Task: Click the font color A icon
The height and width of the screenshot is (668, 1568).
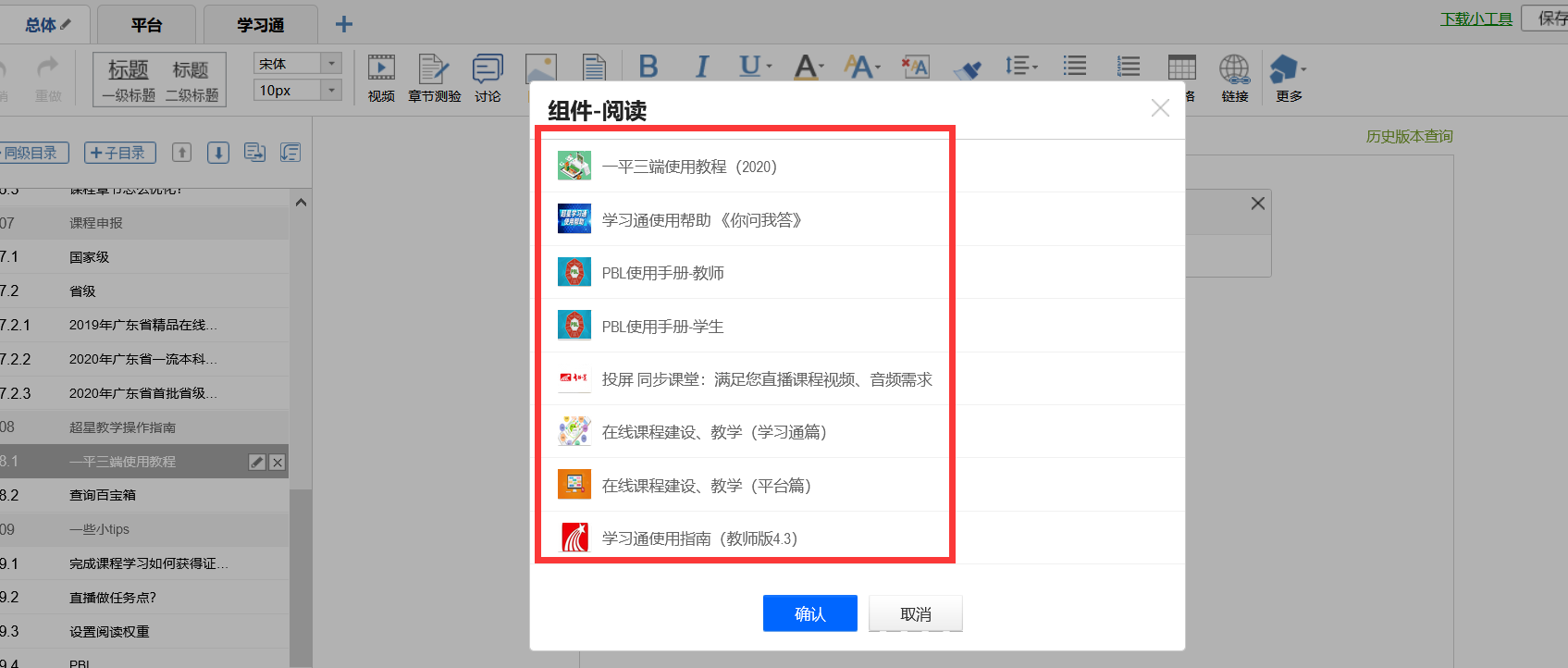Action: tap(806, 67)
